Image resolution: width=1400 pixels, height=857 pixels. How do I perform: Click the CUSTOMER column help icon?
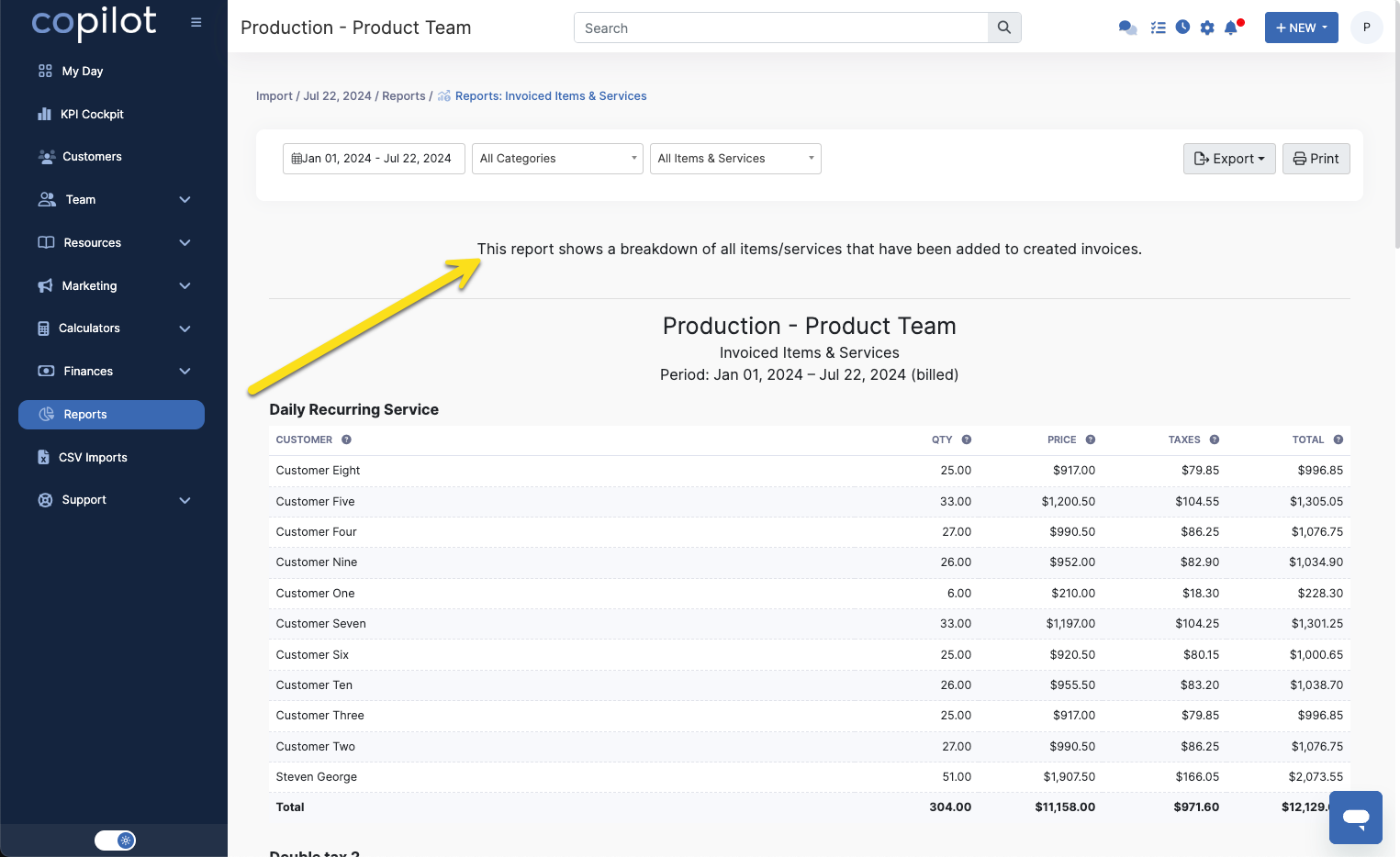pos(346,440)
